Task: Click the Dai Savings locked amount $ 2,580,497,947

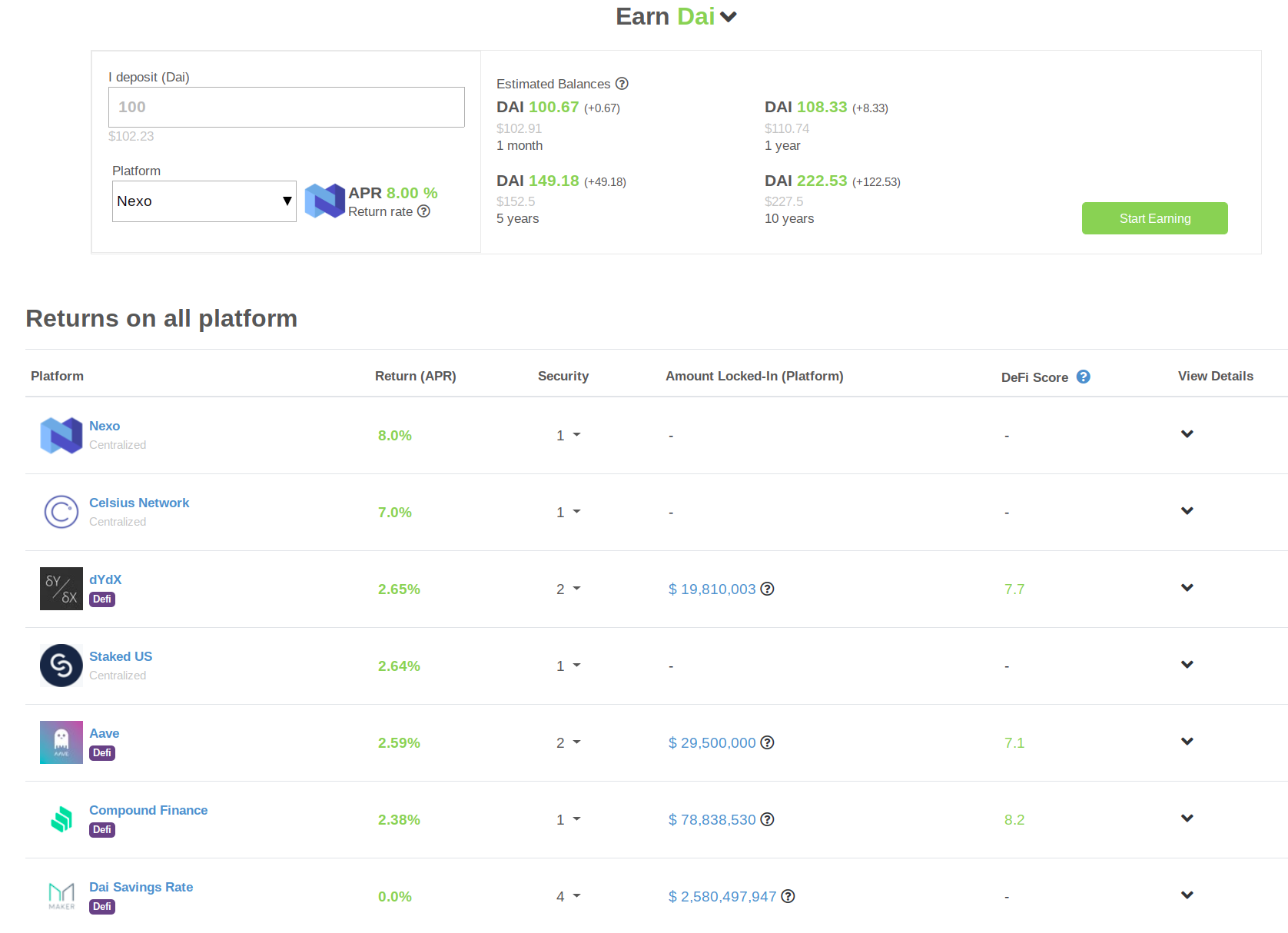Action: [x=722, y=897]
